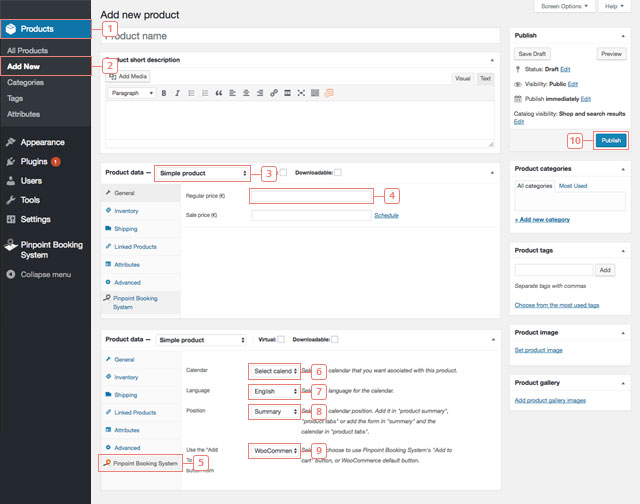Click the Italic formatting icon
This screenshot has width=640, height=504.
click(177, 93)
